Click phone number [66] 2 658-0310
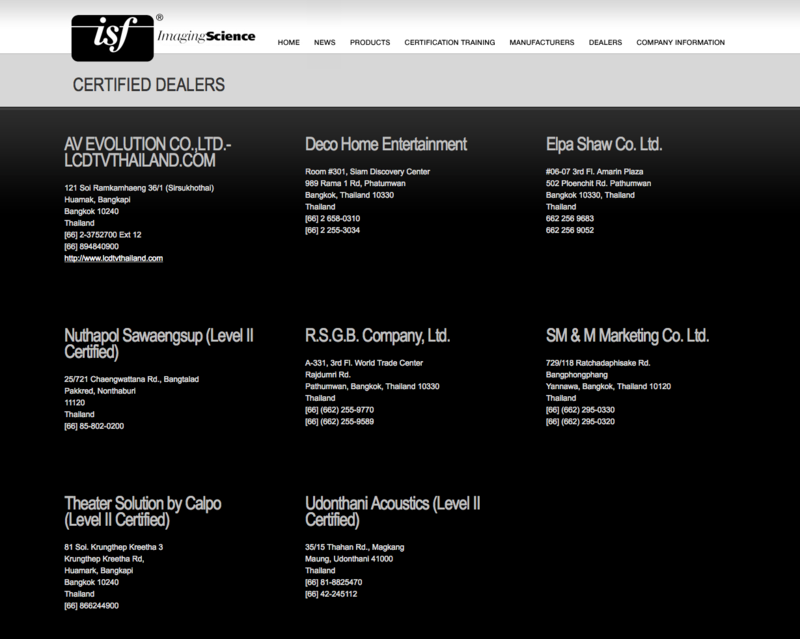 click(x=332, y=218)
